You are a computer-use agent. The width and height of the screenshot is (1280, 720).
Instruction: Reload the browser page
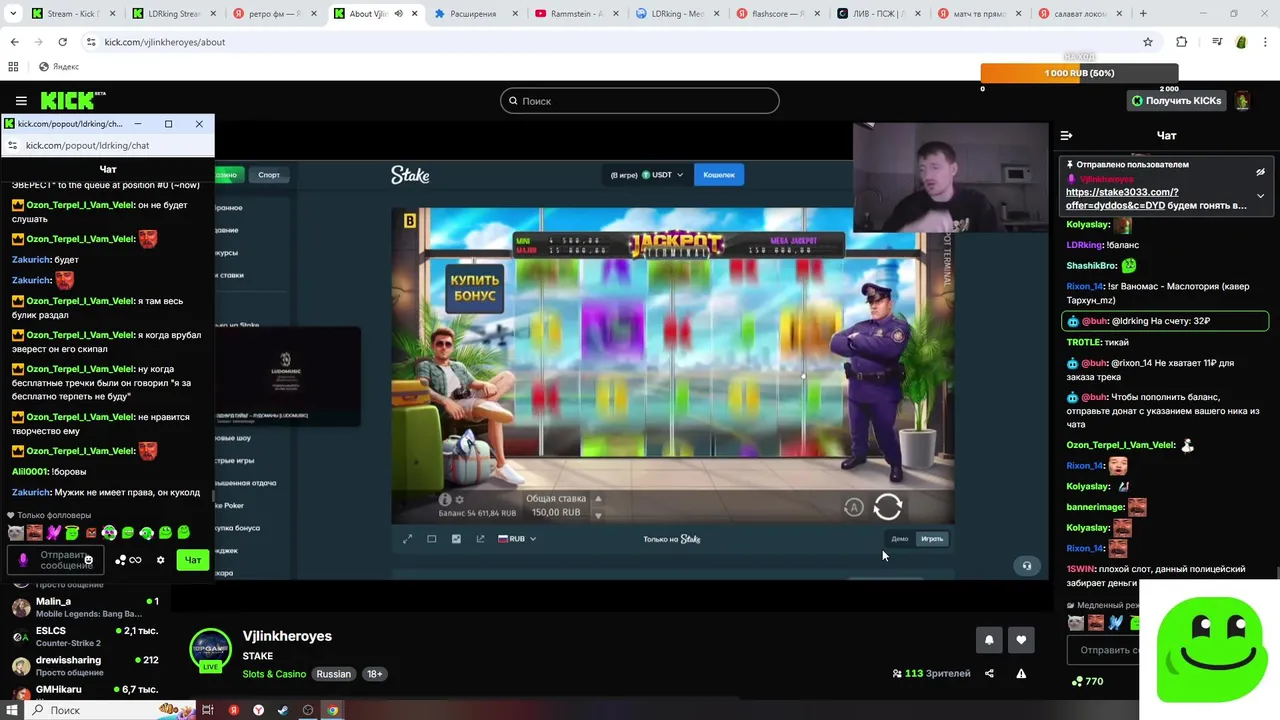tap(62, 42)
